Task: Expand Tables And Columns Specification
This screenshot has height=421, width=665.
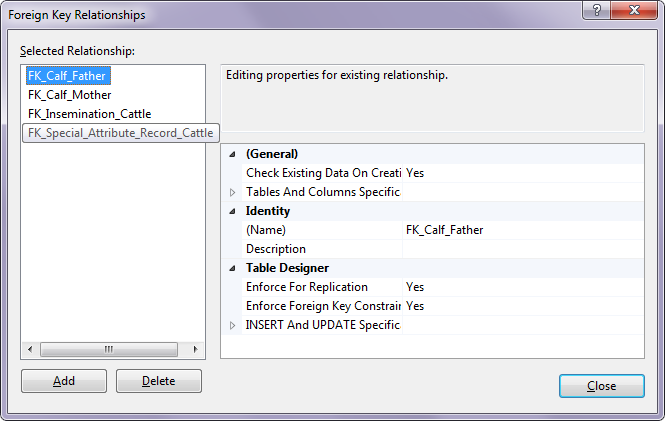Action: click(233, 192)
